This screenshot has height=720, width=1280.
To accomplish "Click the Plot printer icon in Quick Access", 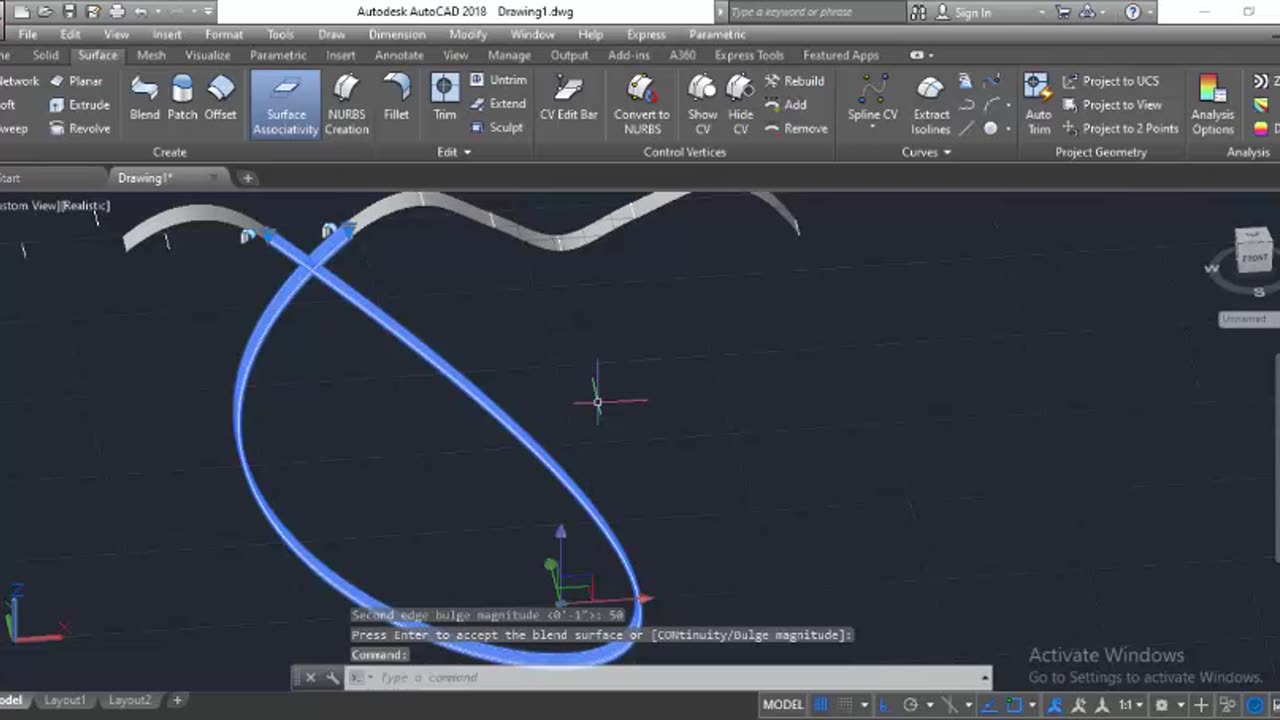I will tap(117, 12).
